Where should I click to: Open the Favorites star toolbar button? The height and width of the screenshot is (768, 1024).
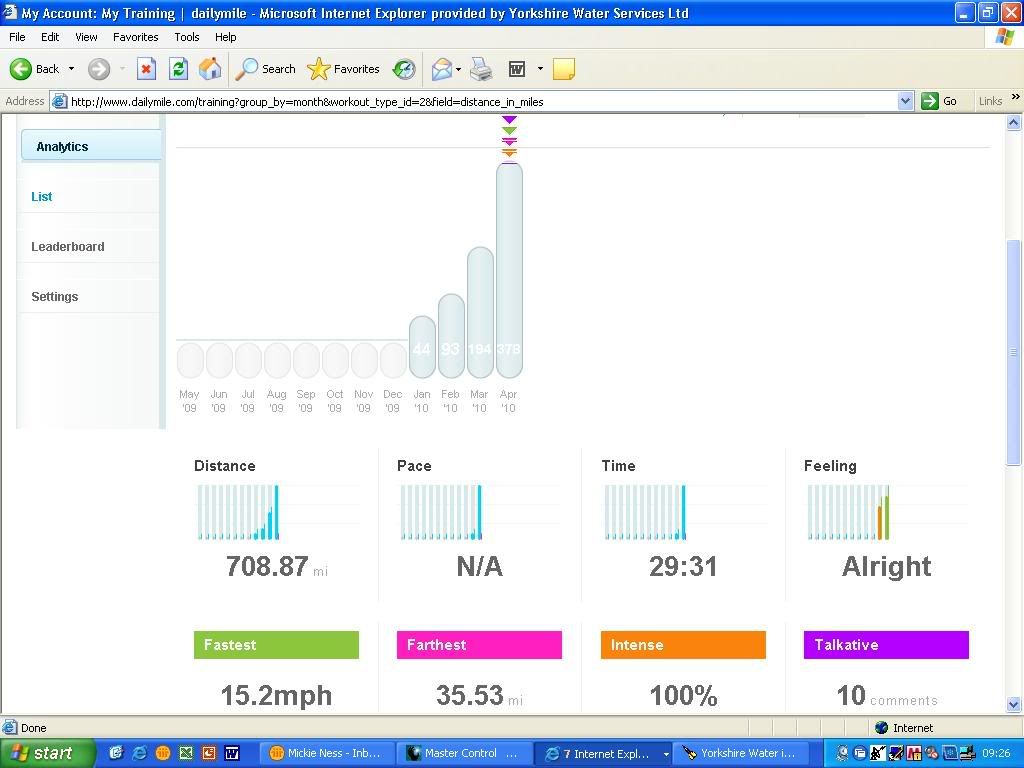coord(344,69)
